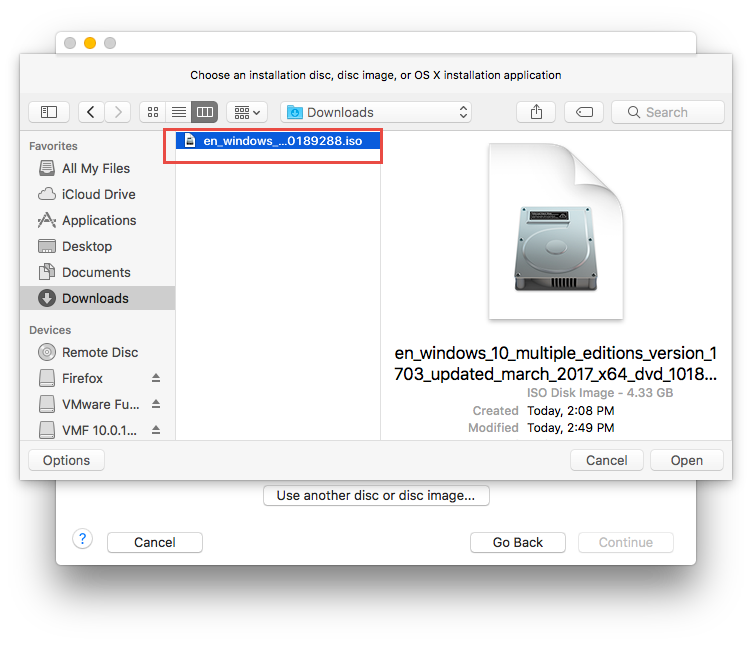Switch to icon view
The height and width of the screenshot is (645, 752).
tap(153, 112)
